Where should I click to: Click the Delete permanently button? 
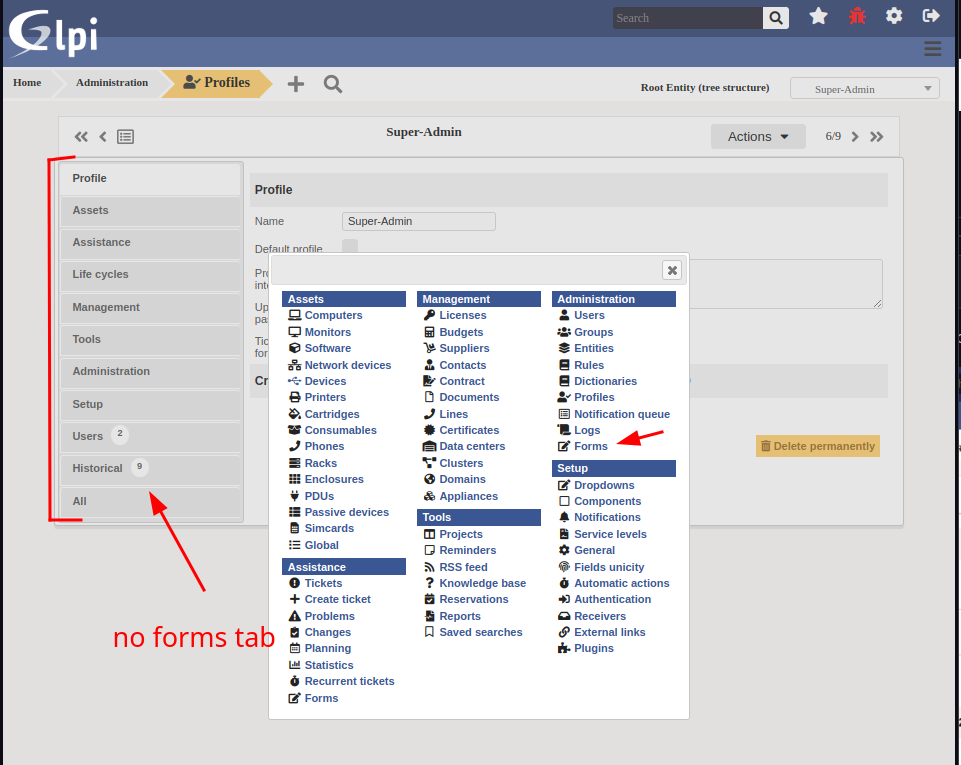pos(817,446)
